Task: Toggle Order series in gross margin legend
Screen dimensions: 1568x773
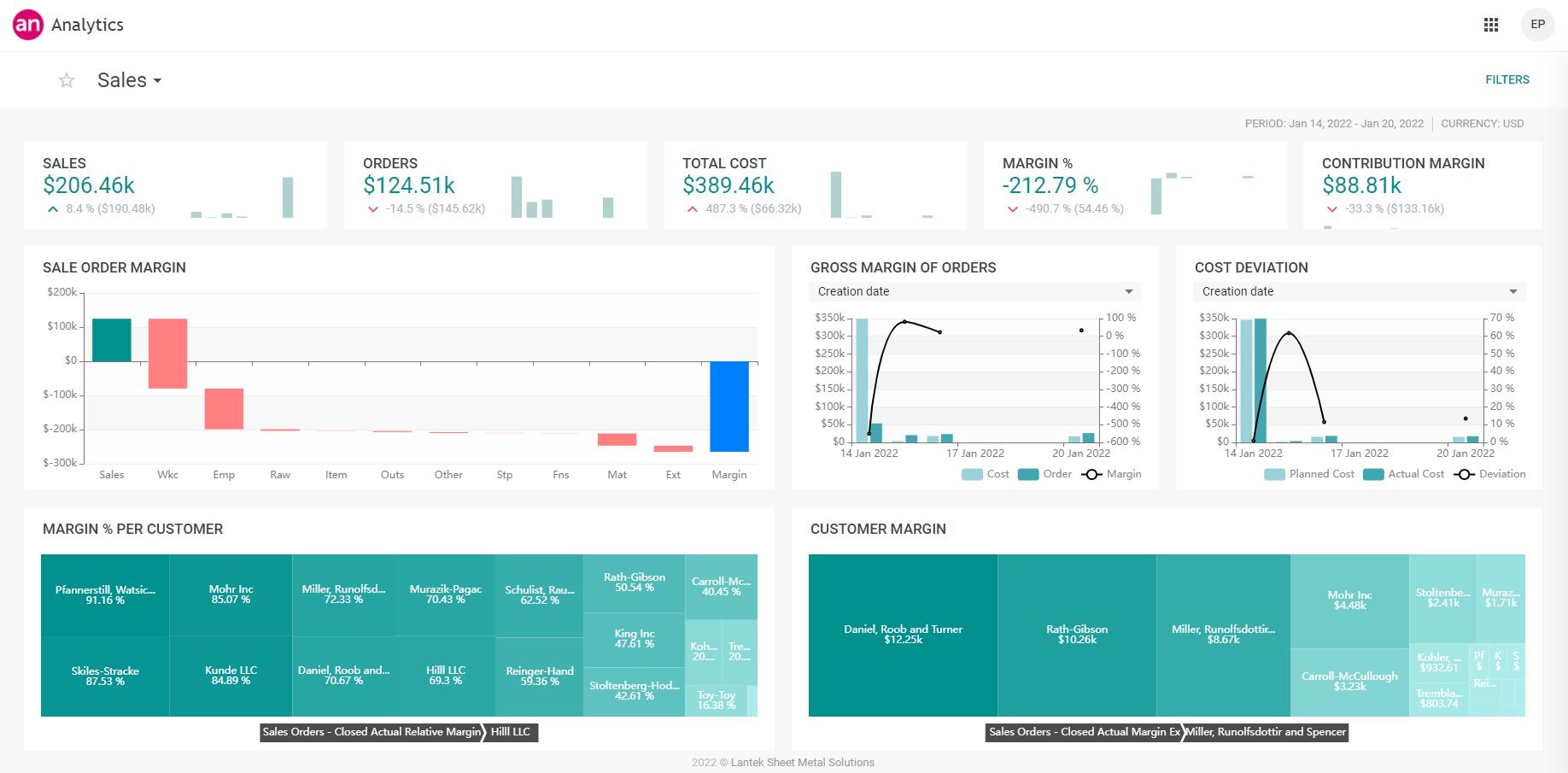Action: coord(1044,474)
